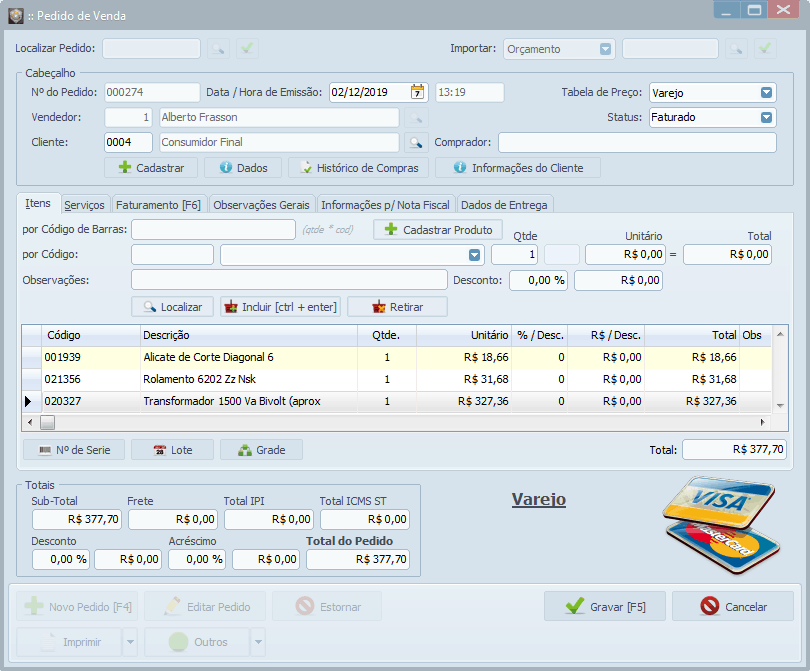Open the Importar Orçamento dropdown
Screen dimensions: 810x671
tap(605, 49)
